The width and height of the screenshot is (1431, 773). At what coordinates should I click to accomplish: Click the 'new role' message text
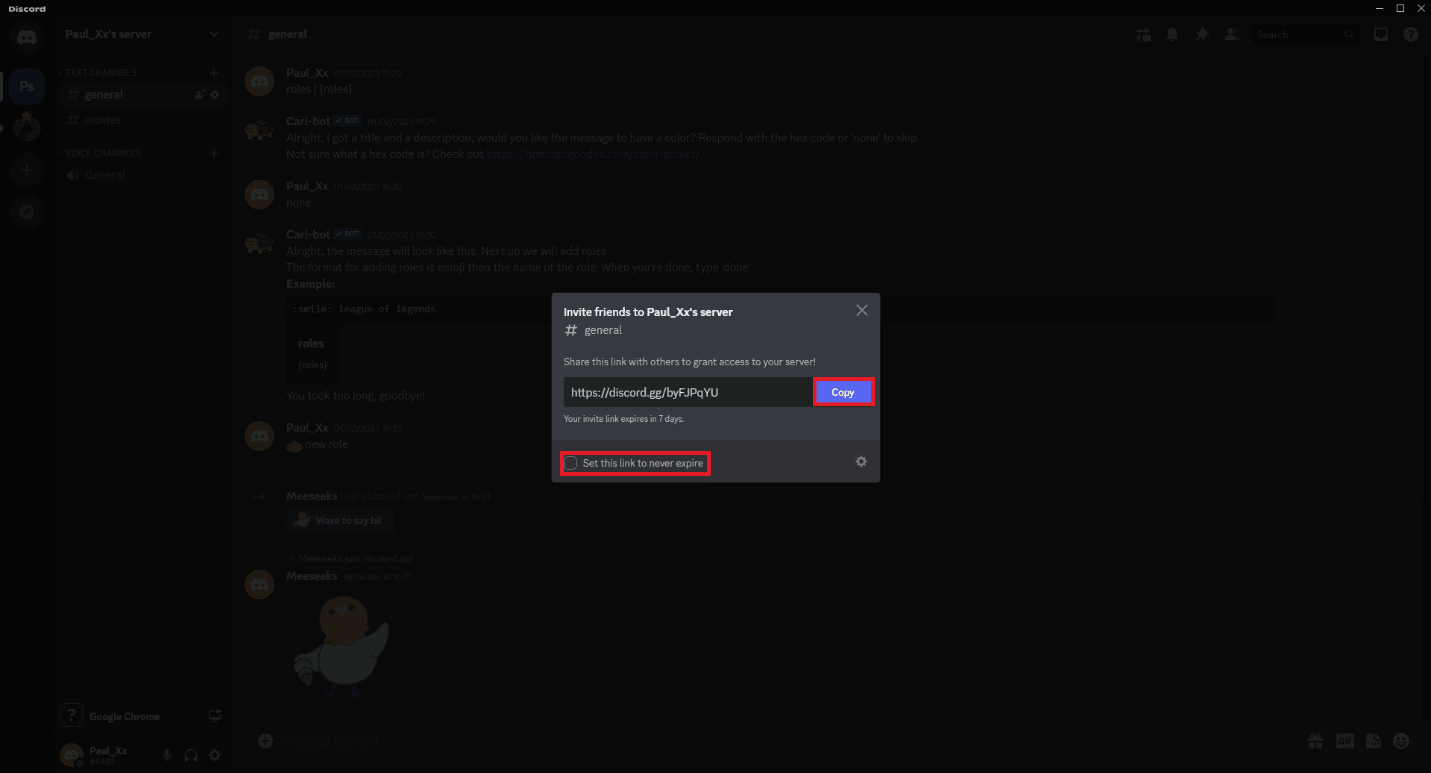pos(327,444)
